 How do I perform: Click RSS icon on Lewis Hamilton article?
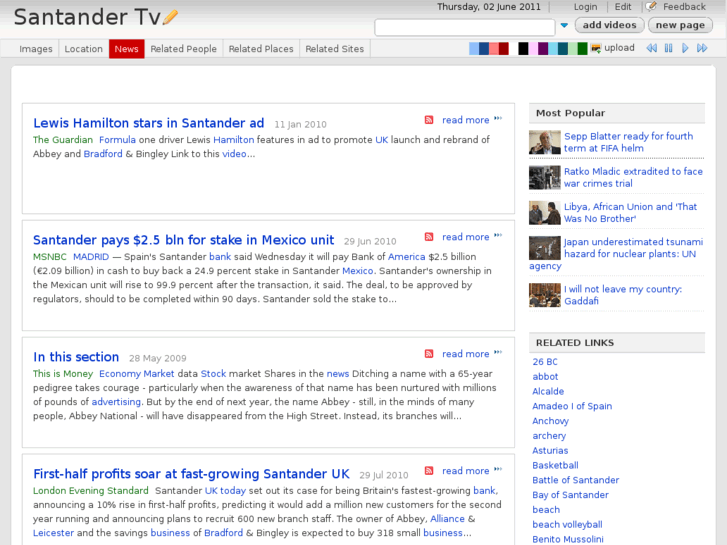point(429,120)
